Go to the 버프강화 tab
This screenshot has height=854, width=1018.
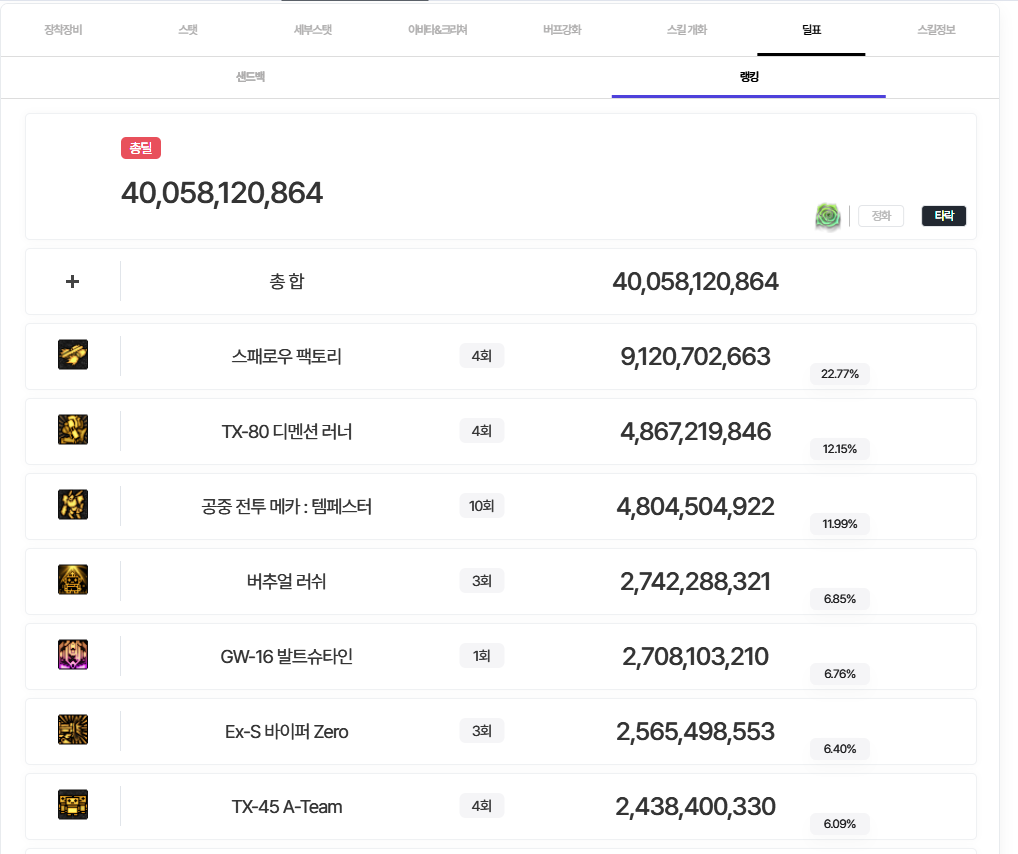[x=562, y=30]
